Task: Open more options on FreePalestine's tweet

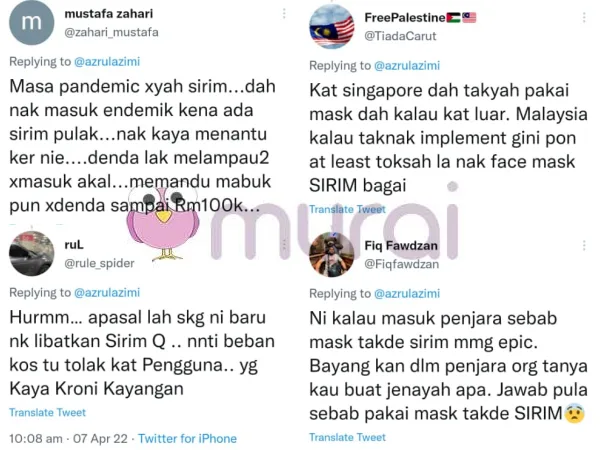Action: (584, 18)
